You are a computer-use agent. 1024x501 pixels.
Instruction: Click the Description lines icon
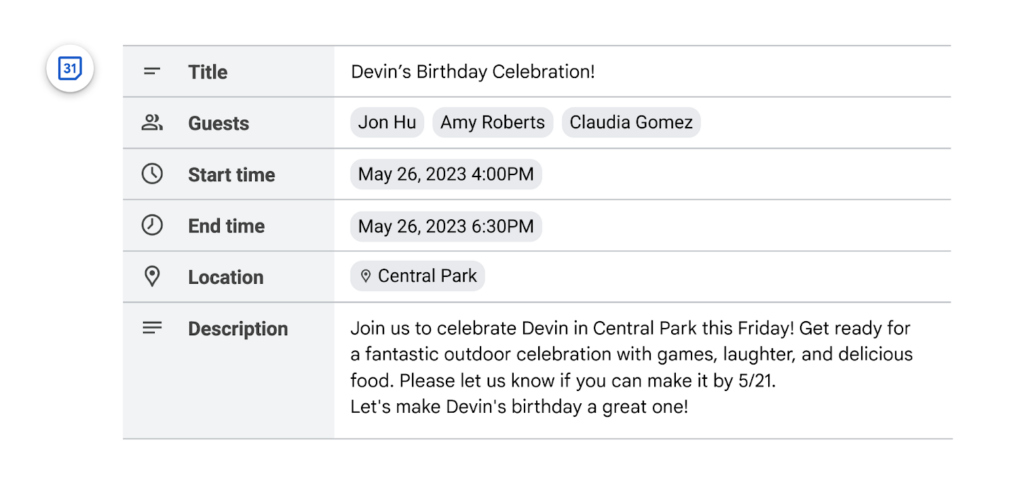tap(152, 328)
